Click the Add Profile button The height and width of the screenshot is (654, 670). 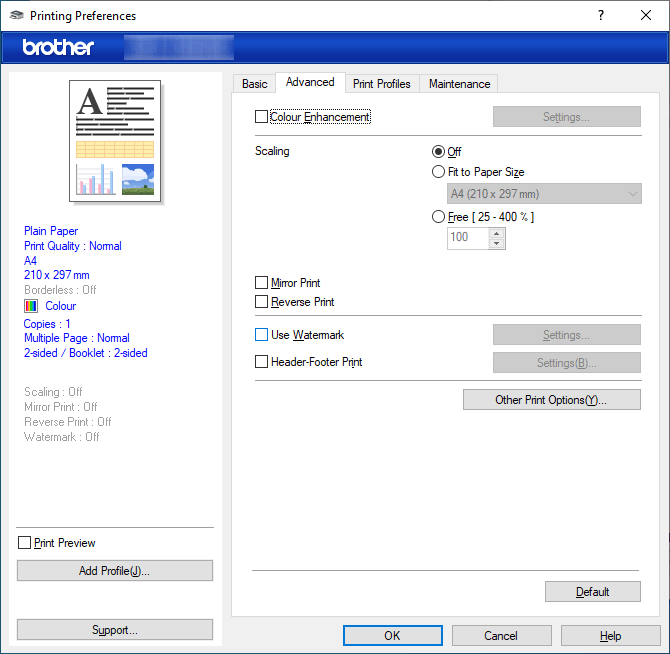point(115,571)
